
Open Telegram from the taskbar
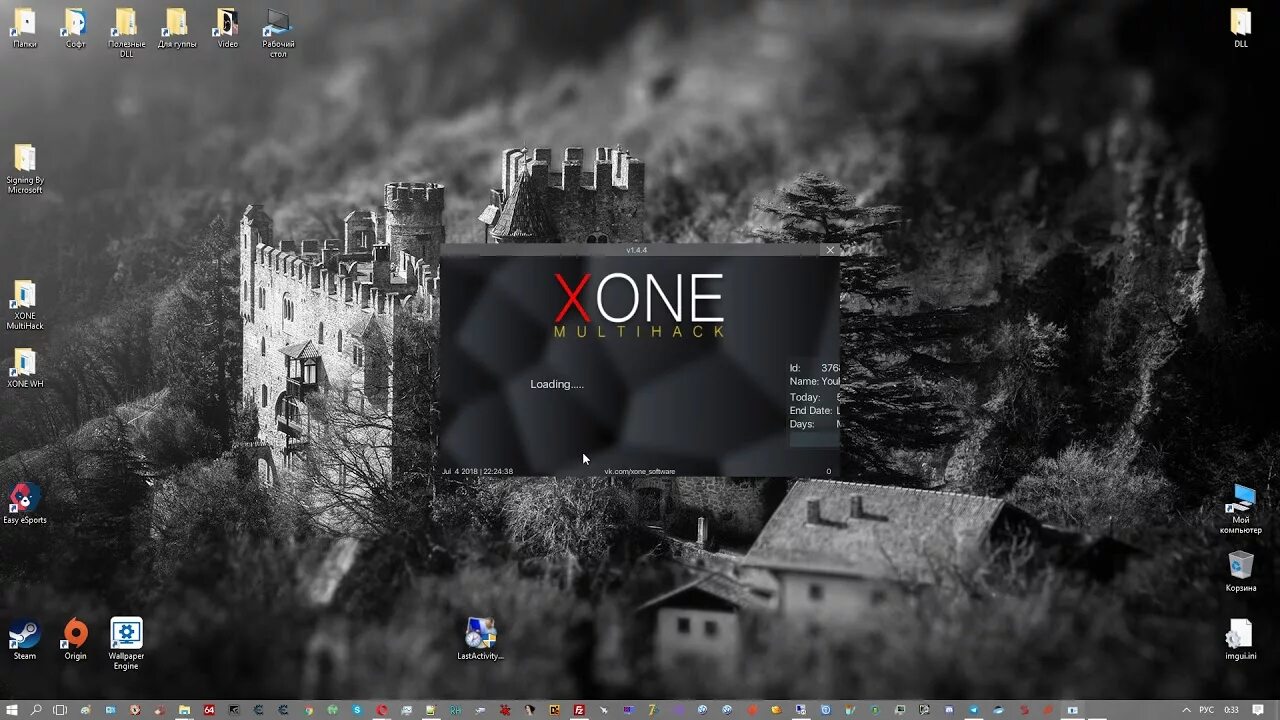pyautogui.click(x=973, y=710)
